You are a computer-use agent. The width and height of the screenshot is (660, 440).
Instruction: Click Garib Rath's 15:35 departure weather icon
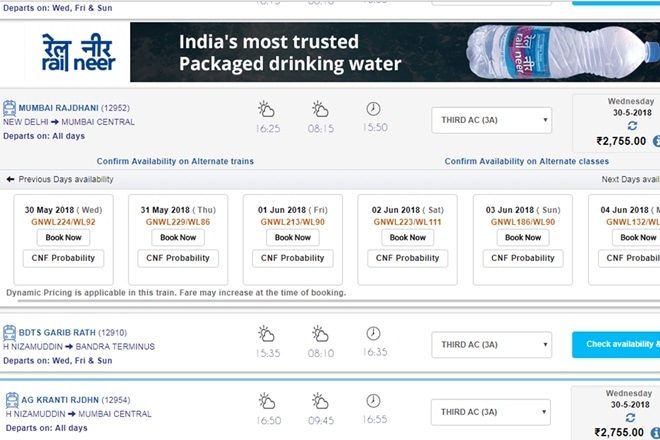click(x=266, y=334)
